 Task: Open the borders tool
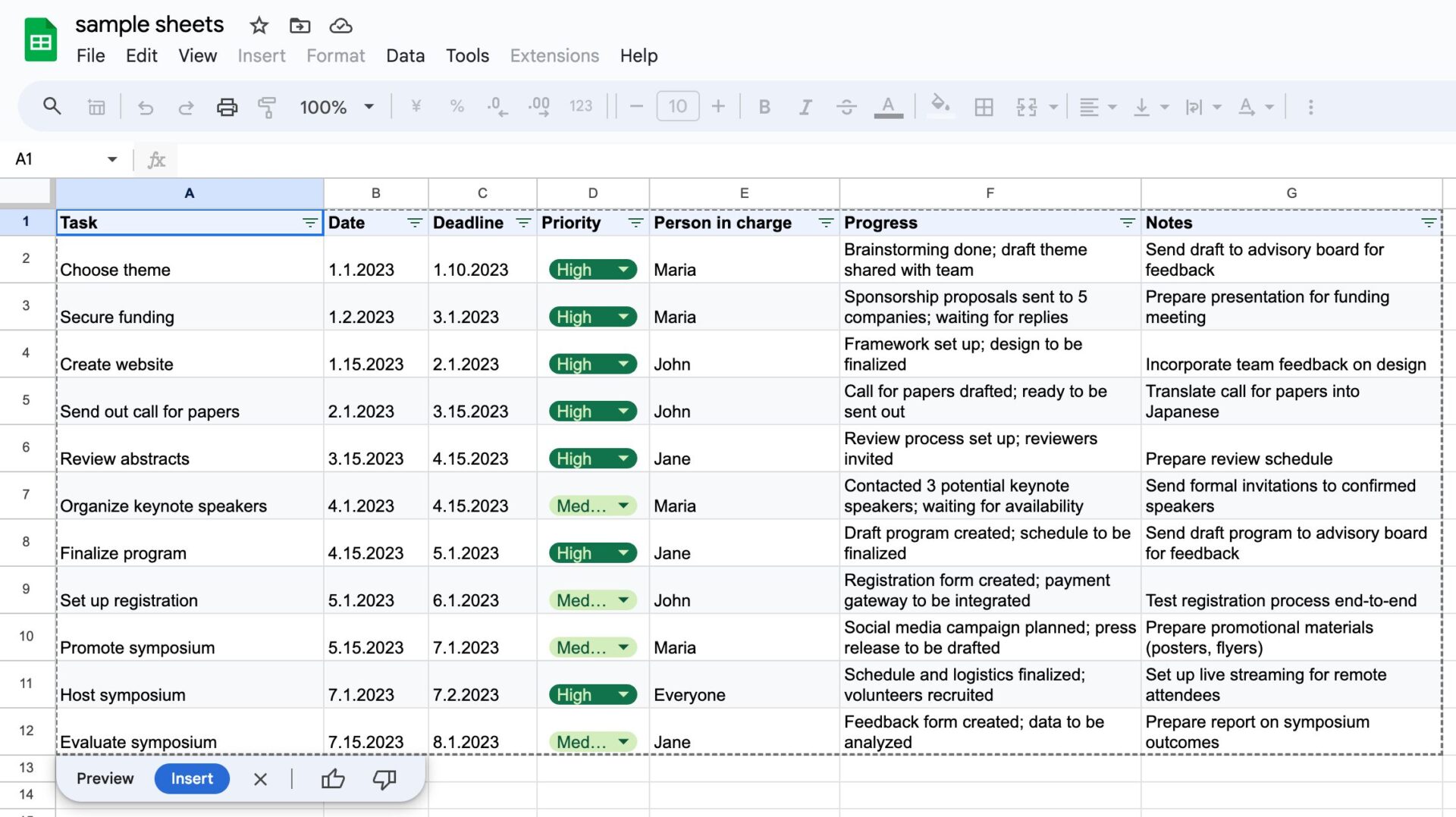[x=984, y=107]
